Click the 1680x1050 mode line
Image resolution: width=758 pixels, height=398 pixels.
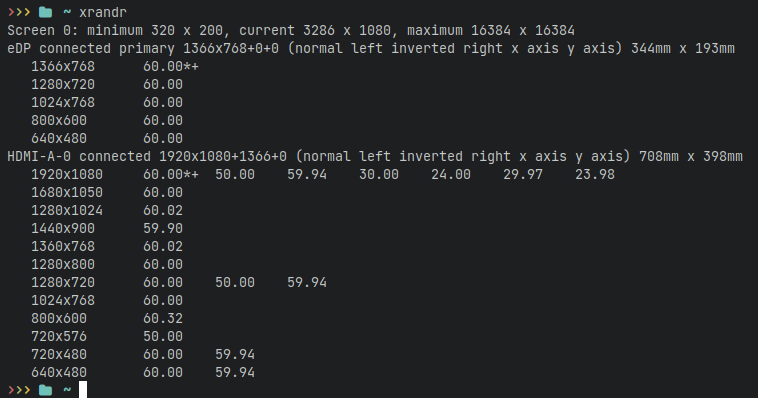[x=107, y=192]
